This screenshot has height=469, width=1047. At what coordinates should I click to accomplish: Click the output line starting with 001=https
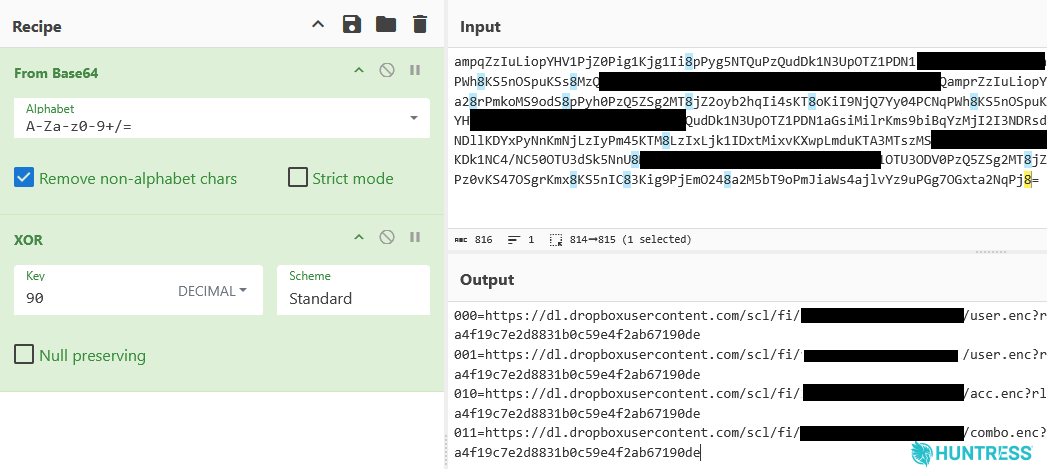click(x=751, y=355)
